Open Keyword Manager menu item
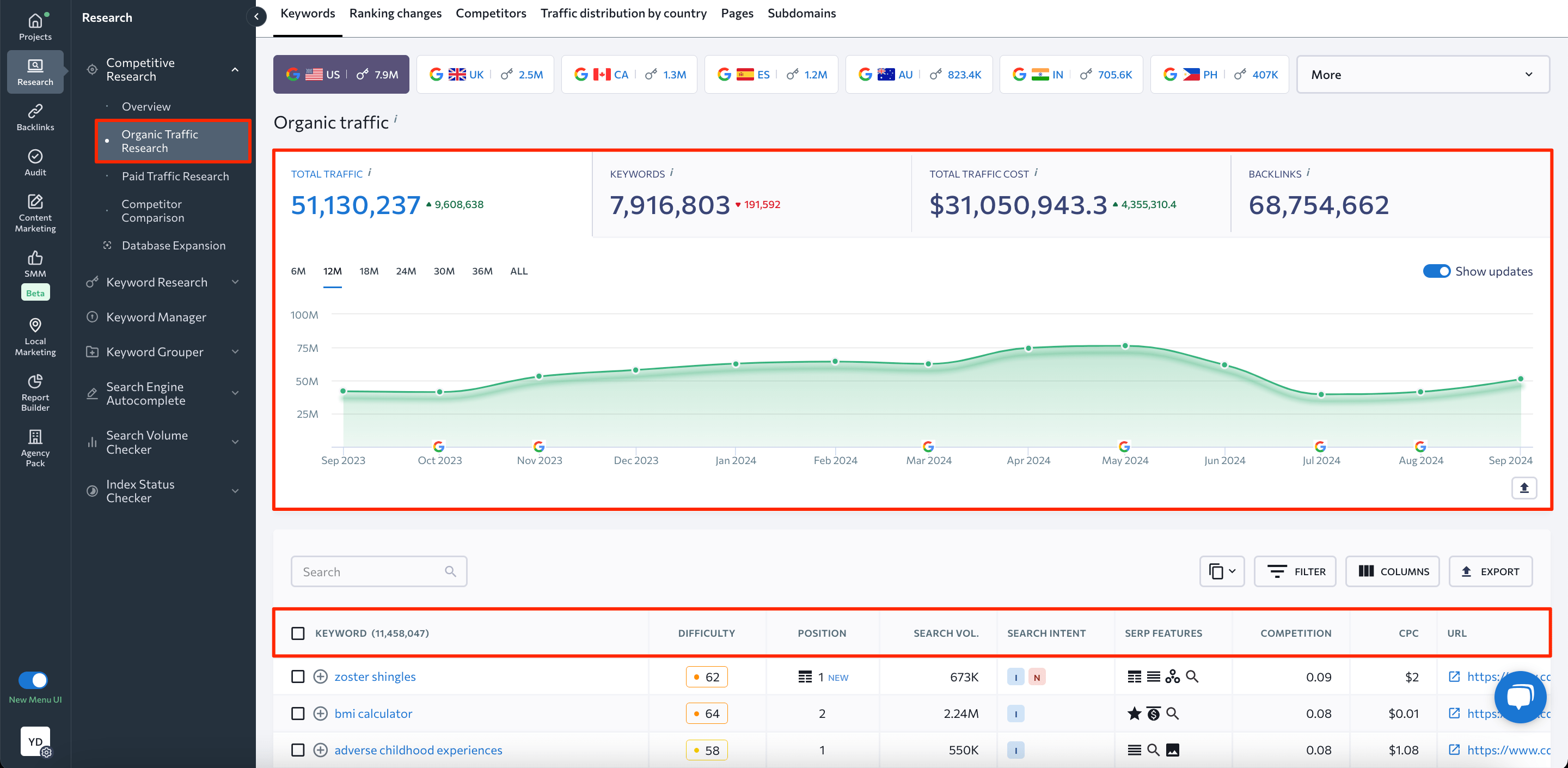The width and height of the screenshot is (1568, 768). click(156, 316)
